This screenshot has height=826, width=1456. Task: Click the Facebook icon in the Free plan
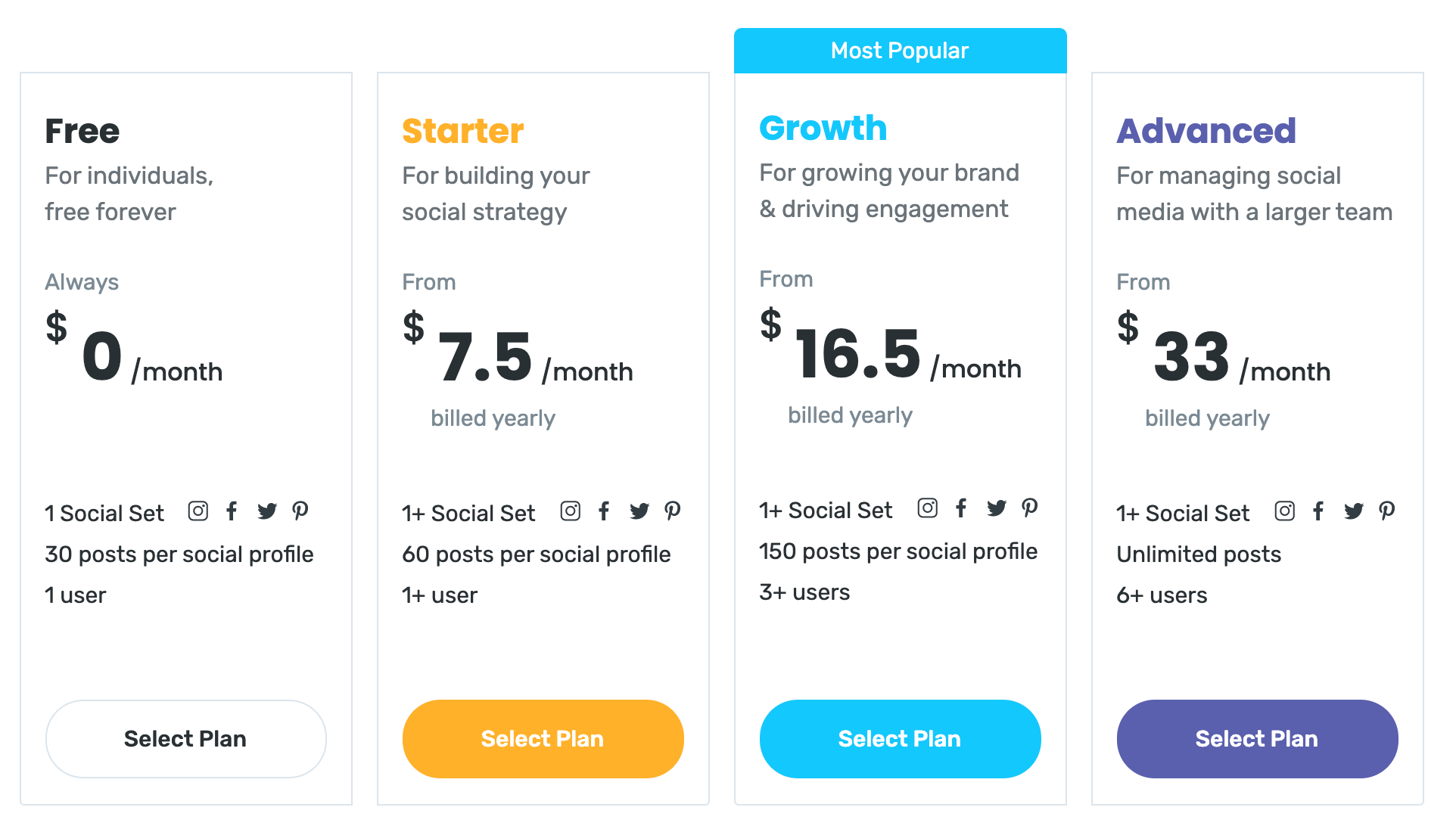coord(232,511)
